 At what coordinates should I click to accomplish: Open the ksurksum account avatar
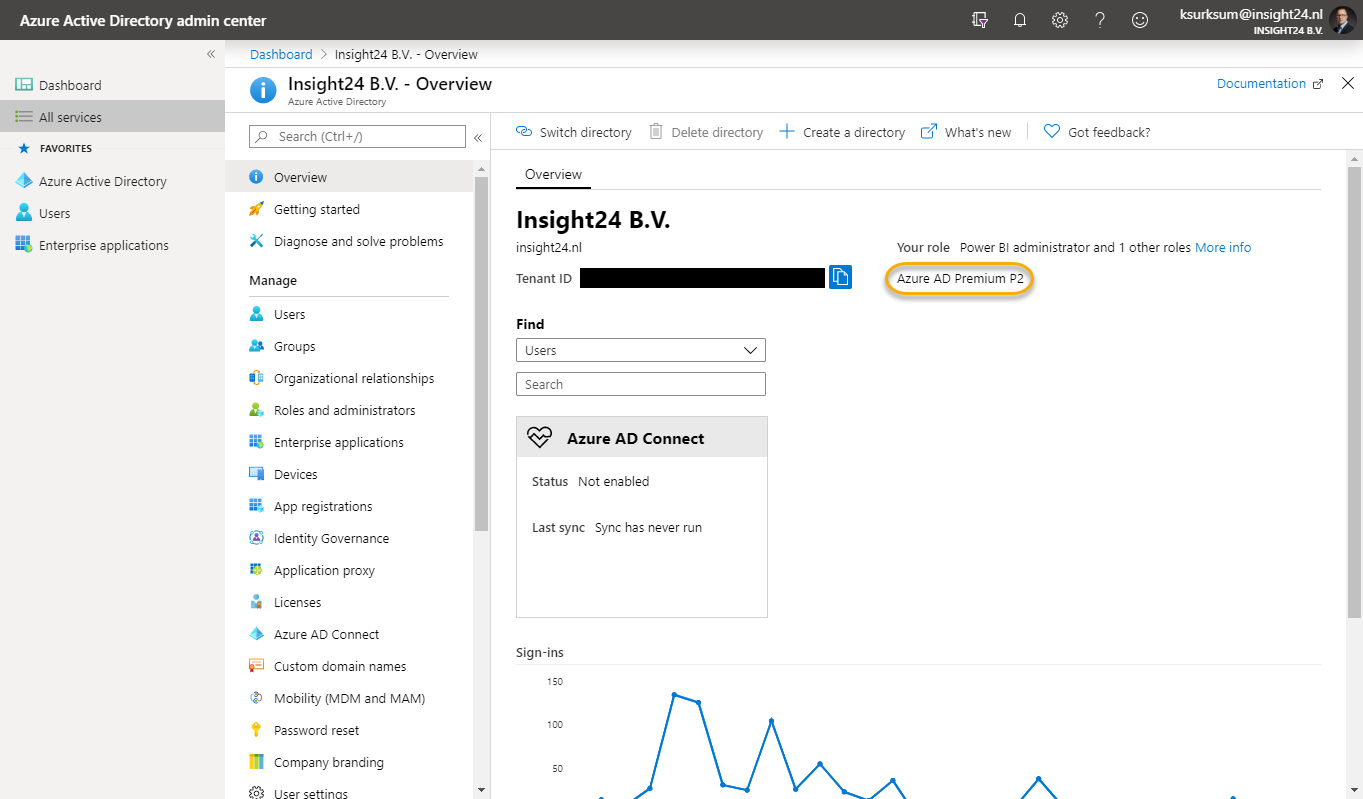[x=1343, y=20]
